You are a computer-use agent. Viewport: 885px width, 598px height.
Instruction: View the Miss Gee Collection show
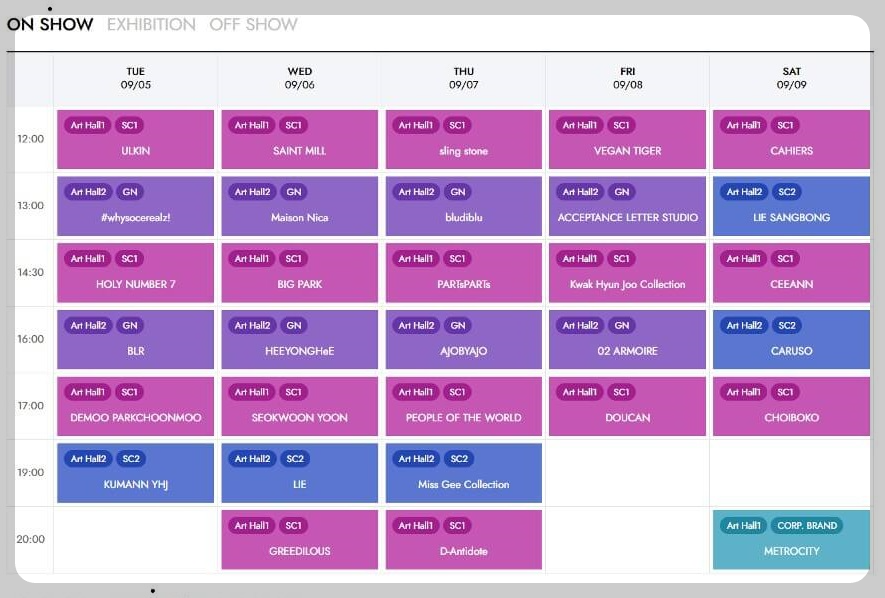(x=463, y=473)
